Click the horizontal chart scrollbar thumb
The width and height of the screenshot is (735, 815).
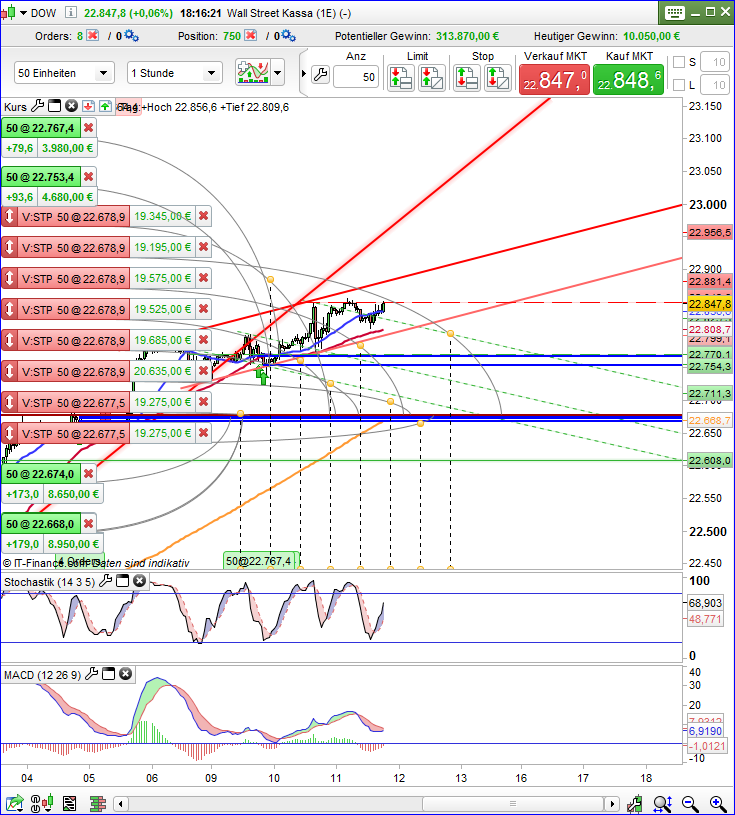click(x=513, y=804)
